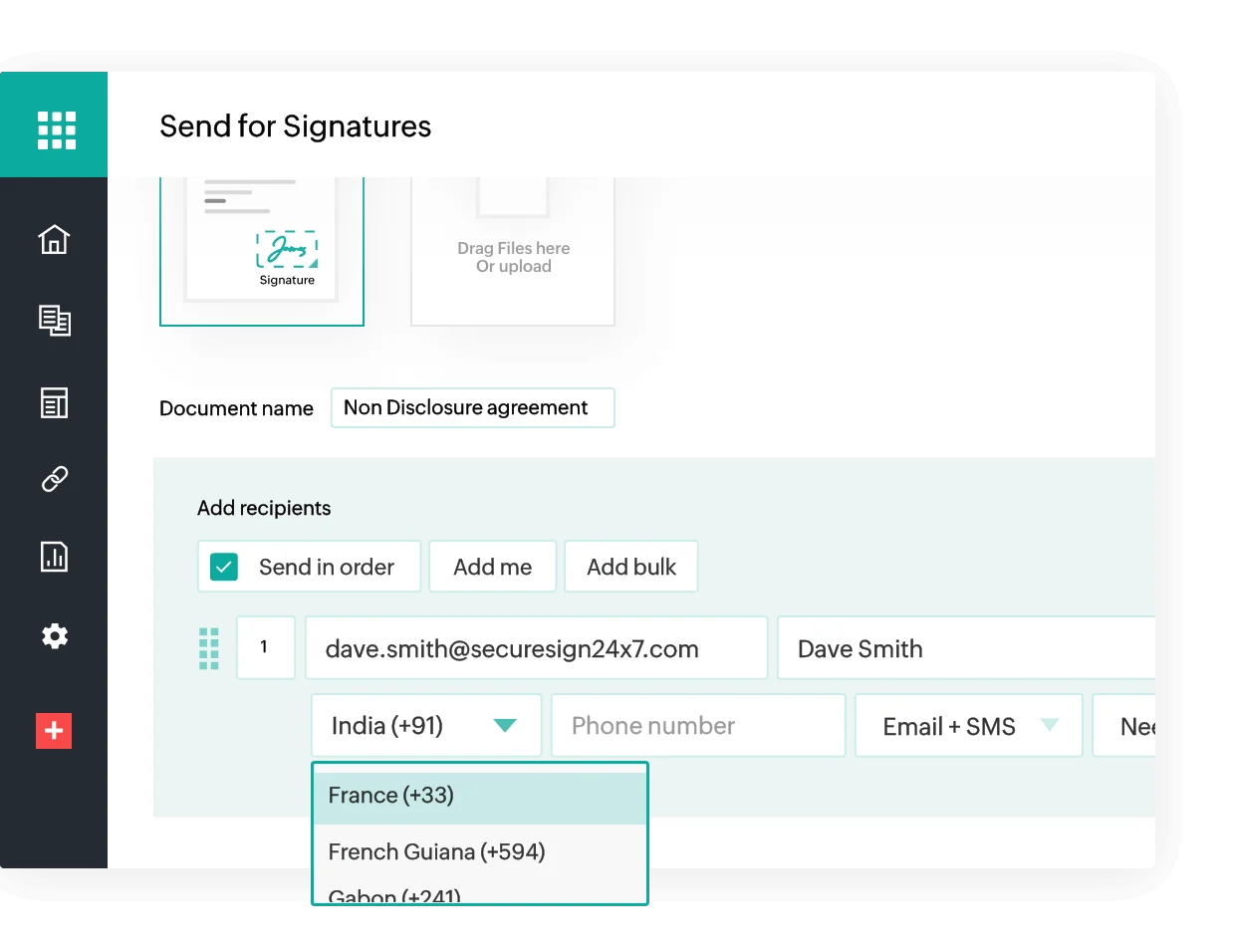
Task: Open the Templates sidebar icon
Action: 54,402
